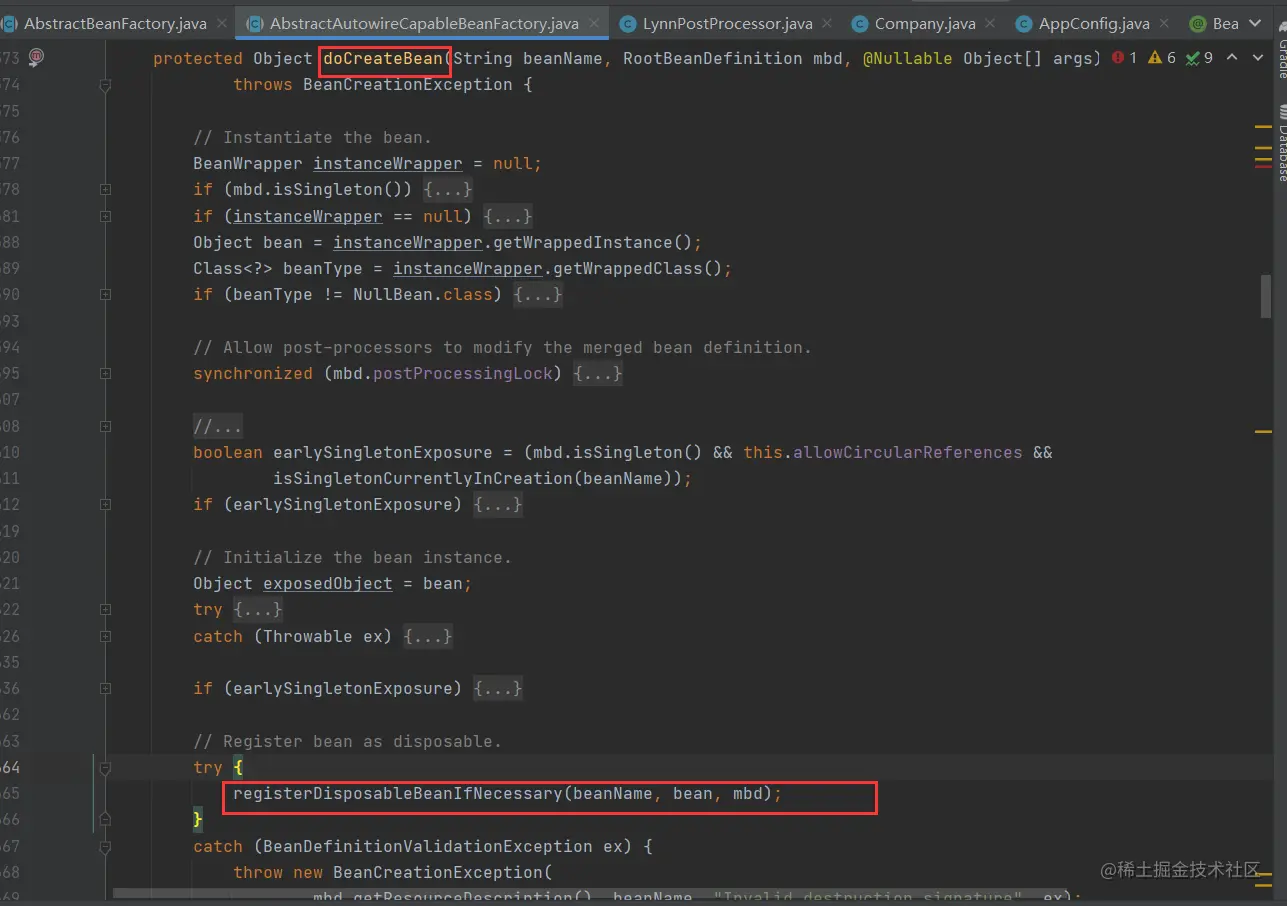
Task: Click the getWrappedClass() method call
Action: [633, 268]
